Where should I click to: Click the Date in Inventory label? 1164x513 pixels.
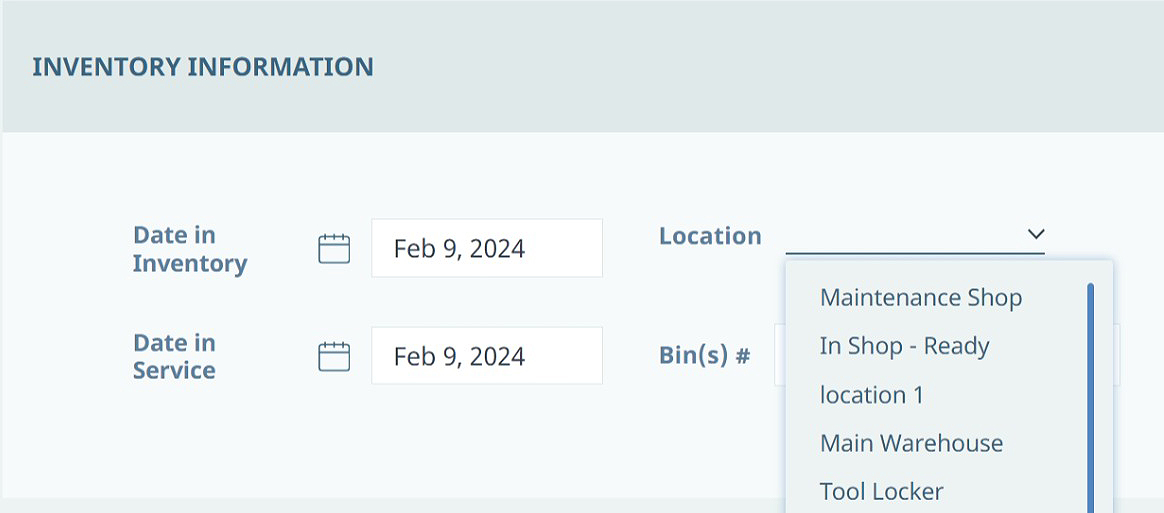[190, 249]
